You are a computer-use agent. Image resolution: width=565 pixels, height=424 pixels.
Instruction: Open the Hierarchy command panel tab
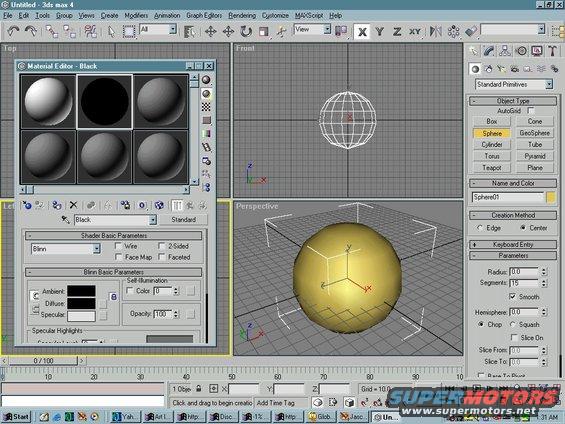point(505,51)
